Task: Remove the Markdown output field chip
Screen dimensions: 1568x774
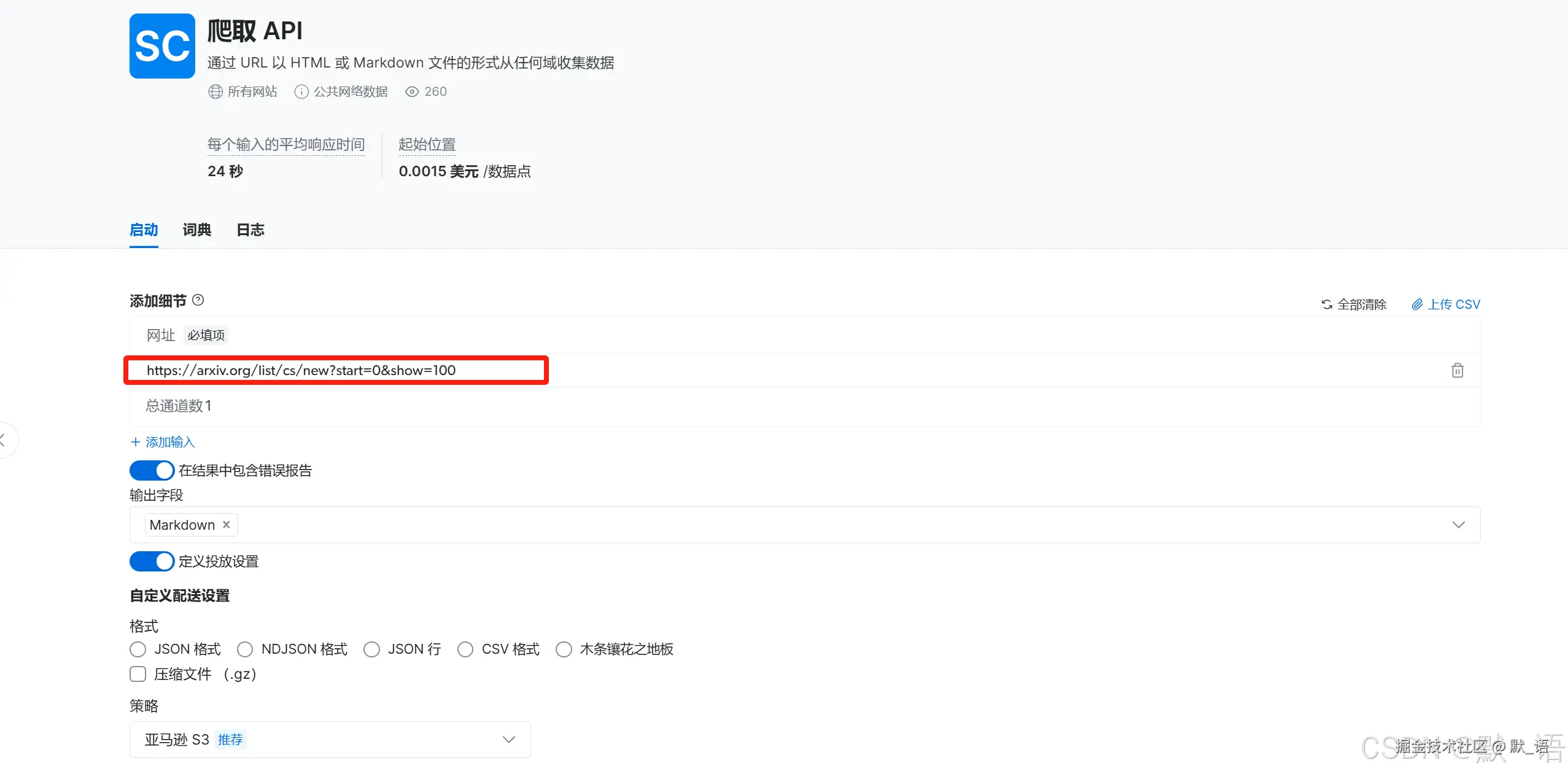Action: (225, 524)
